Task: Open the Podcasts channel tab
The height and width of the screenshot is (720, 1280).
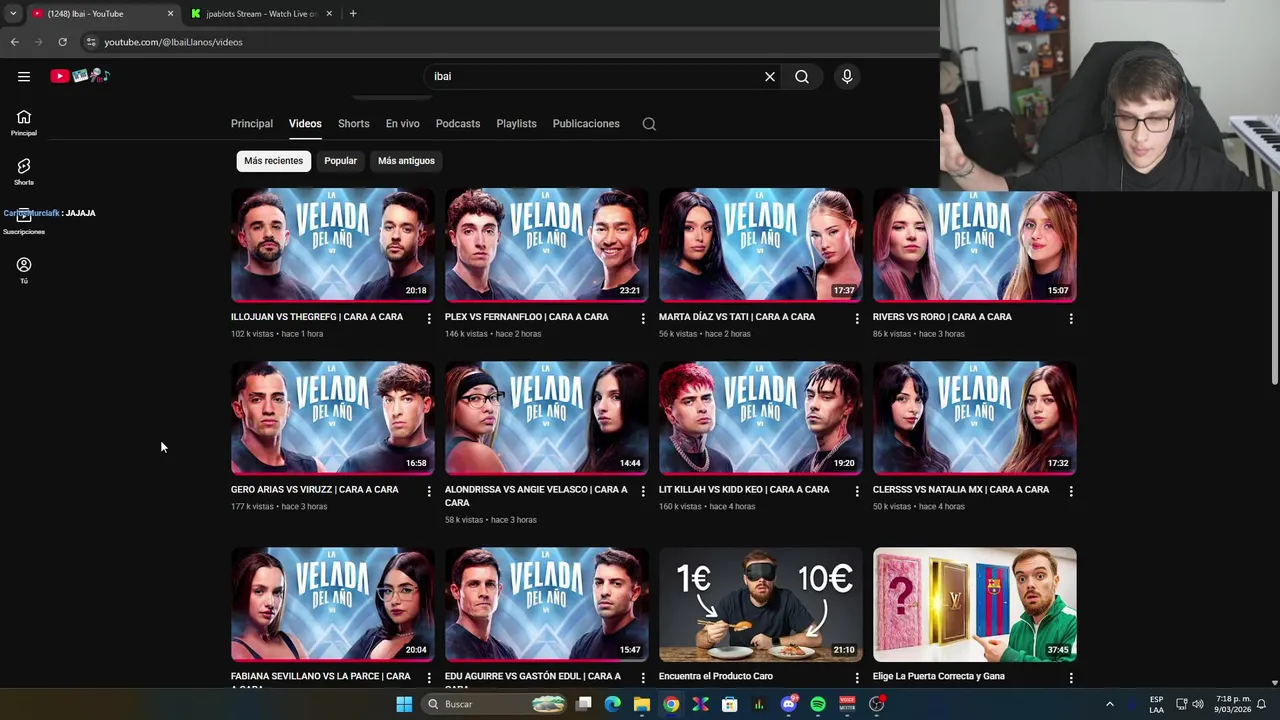Action: 458,124
